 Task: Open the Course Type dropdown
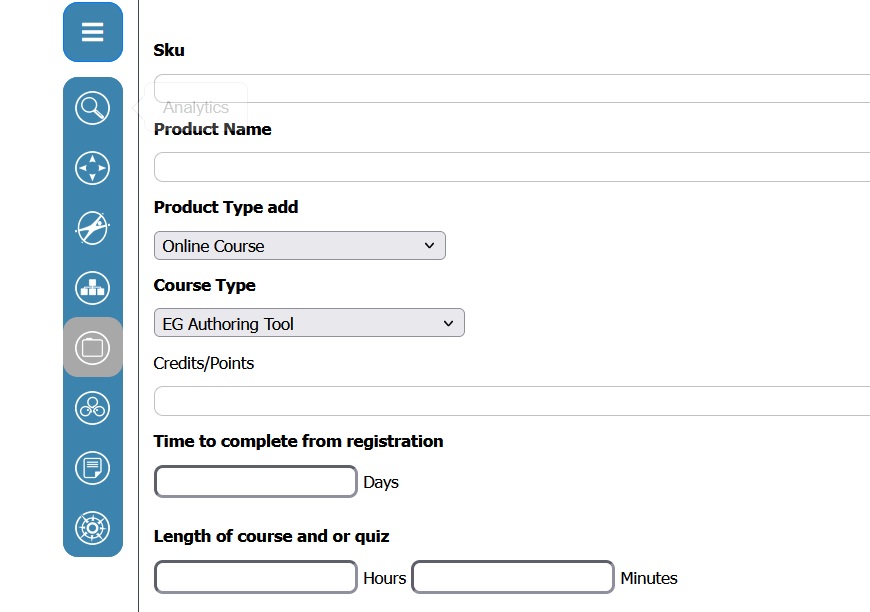pos(308,324)
